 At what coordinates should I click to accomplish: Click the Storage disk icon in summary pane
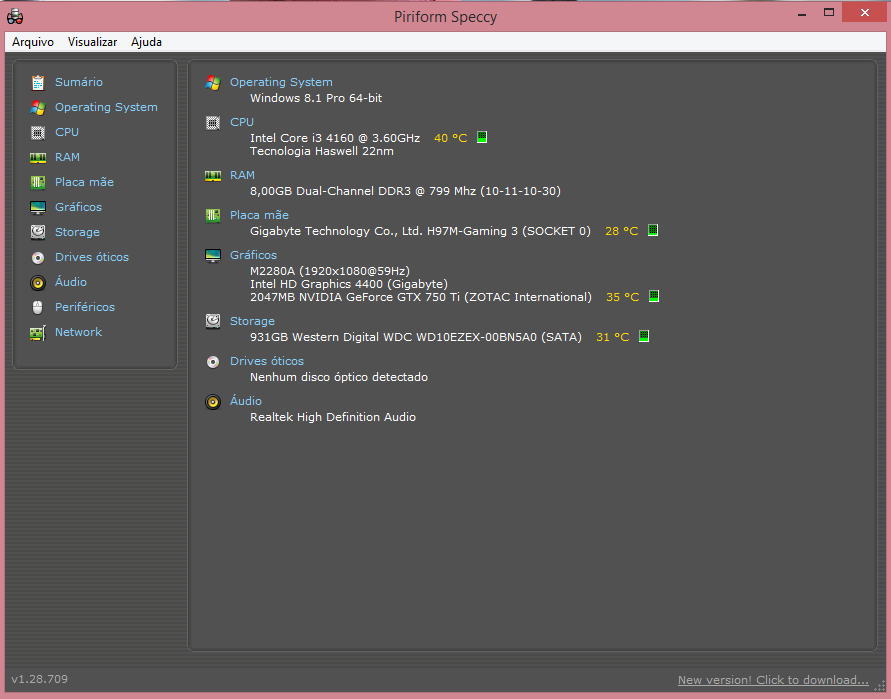click(213, 321)
